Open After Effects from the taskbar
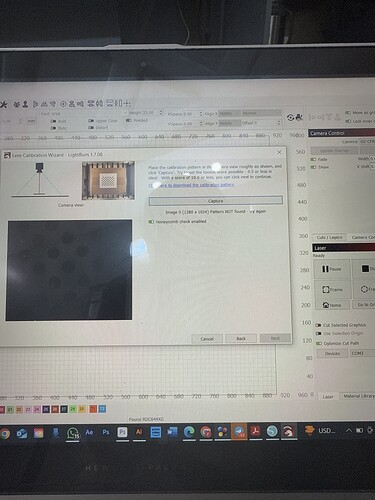 pyautogui.click(x=89, y=432)
